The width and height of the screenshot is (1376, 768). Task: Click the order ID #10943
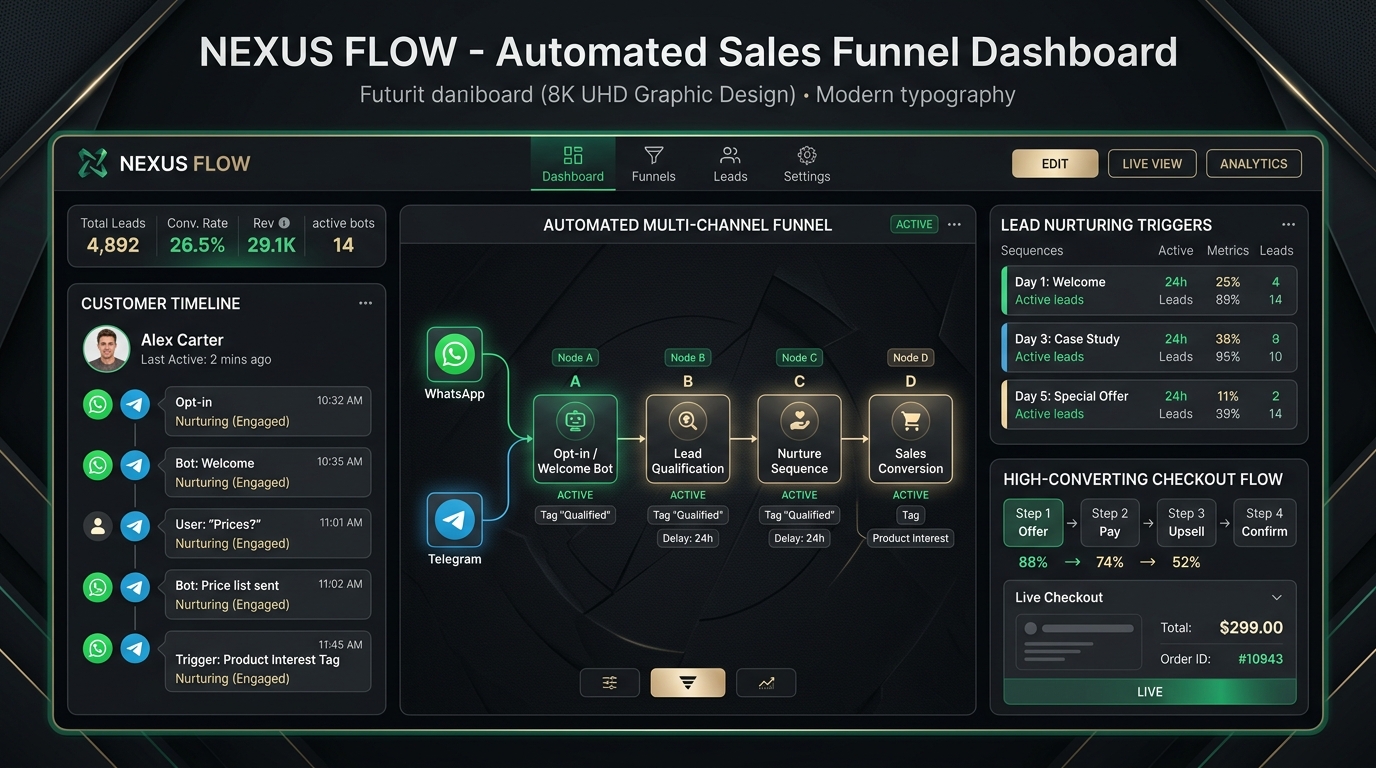(x=1260, y=659)
